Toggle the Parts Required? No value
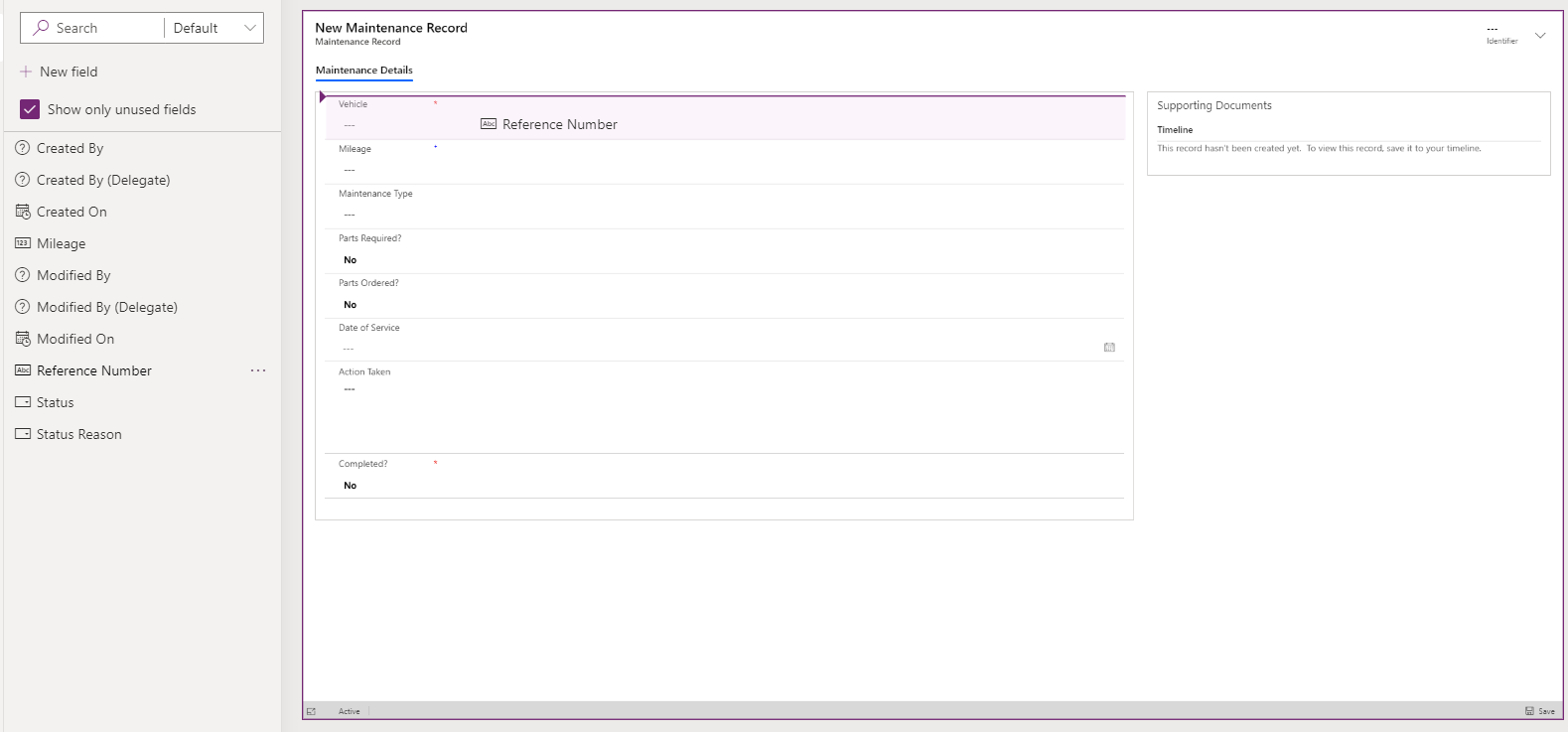 coord(351,260)
